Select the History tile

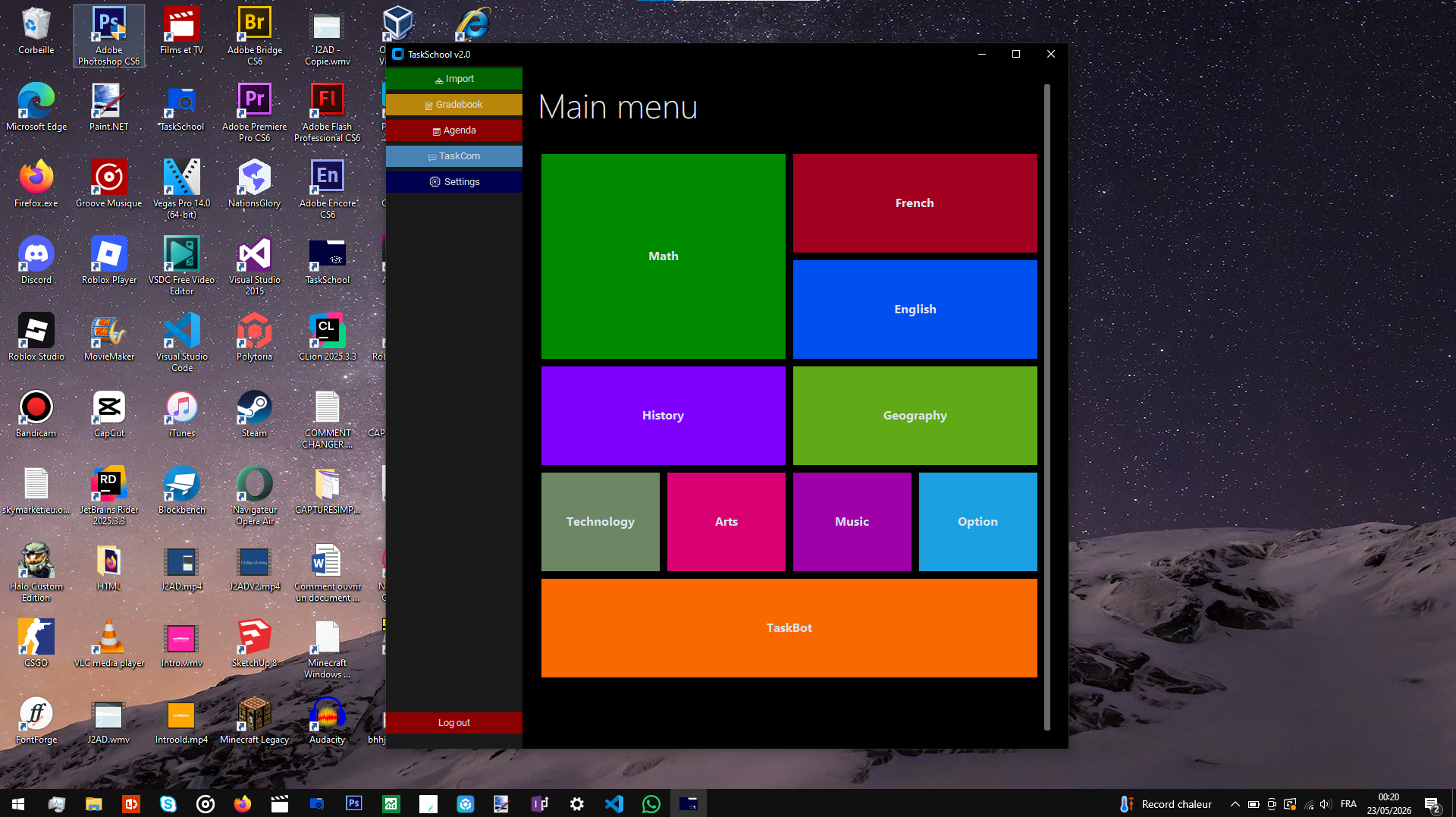click(x=664, y=416)
